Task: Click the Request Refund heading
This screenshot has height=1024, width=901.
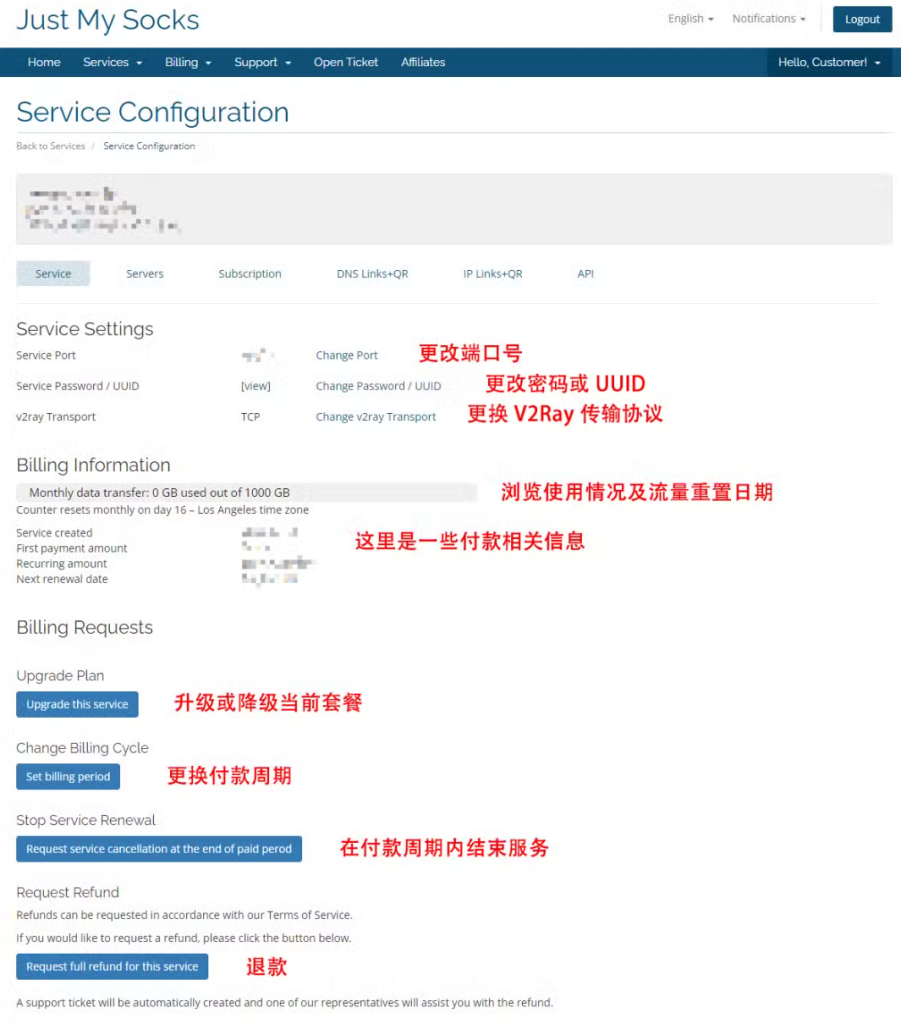Action: pyautogui.click(x=68, y=893)
